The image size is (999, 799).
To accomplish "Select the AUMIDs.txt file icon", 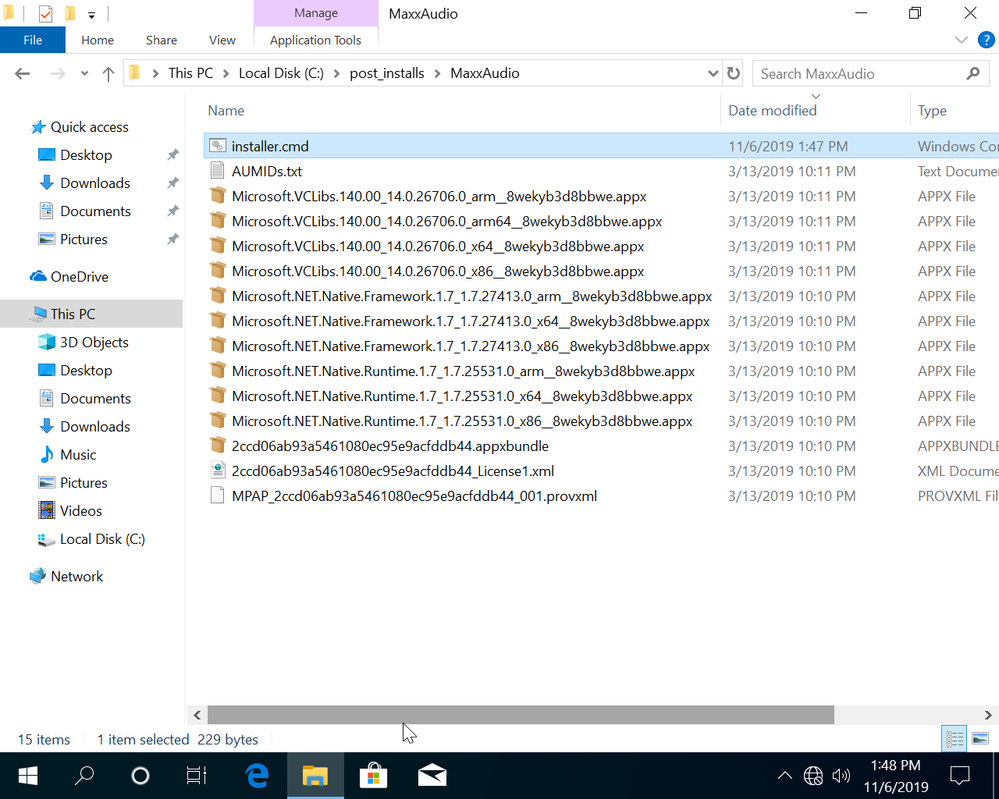I will coord(217,171).
